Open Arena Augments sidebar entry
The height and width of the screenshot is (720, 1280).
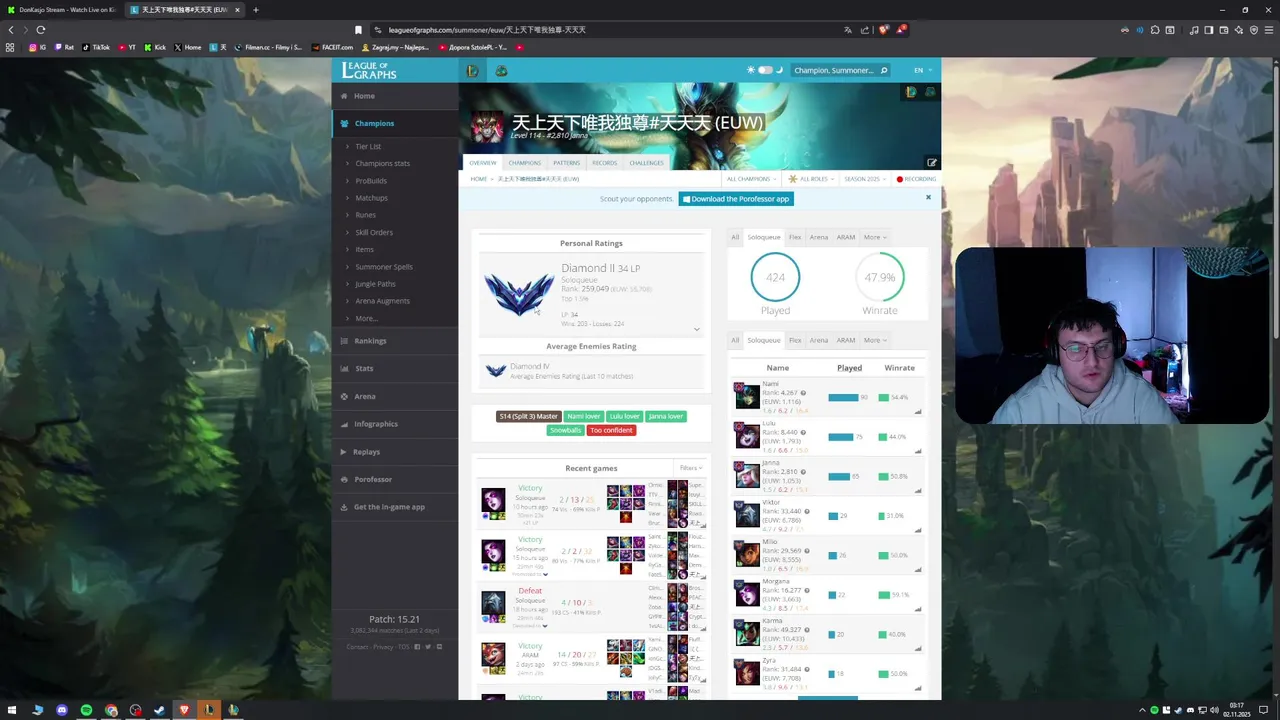382,301
